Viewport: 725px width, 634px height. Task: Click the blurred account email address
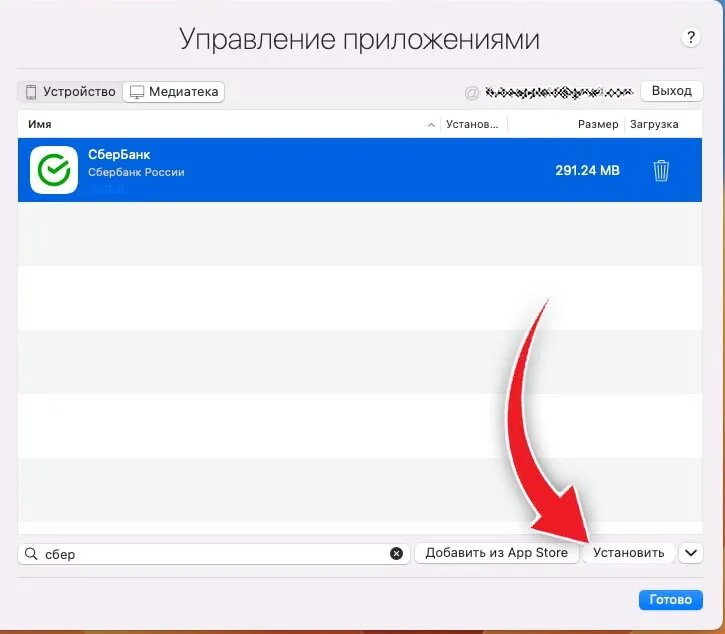point(558,92)
